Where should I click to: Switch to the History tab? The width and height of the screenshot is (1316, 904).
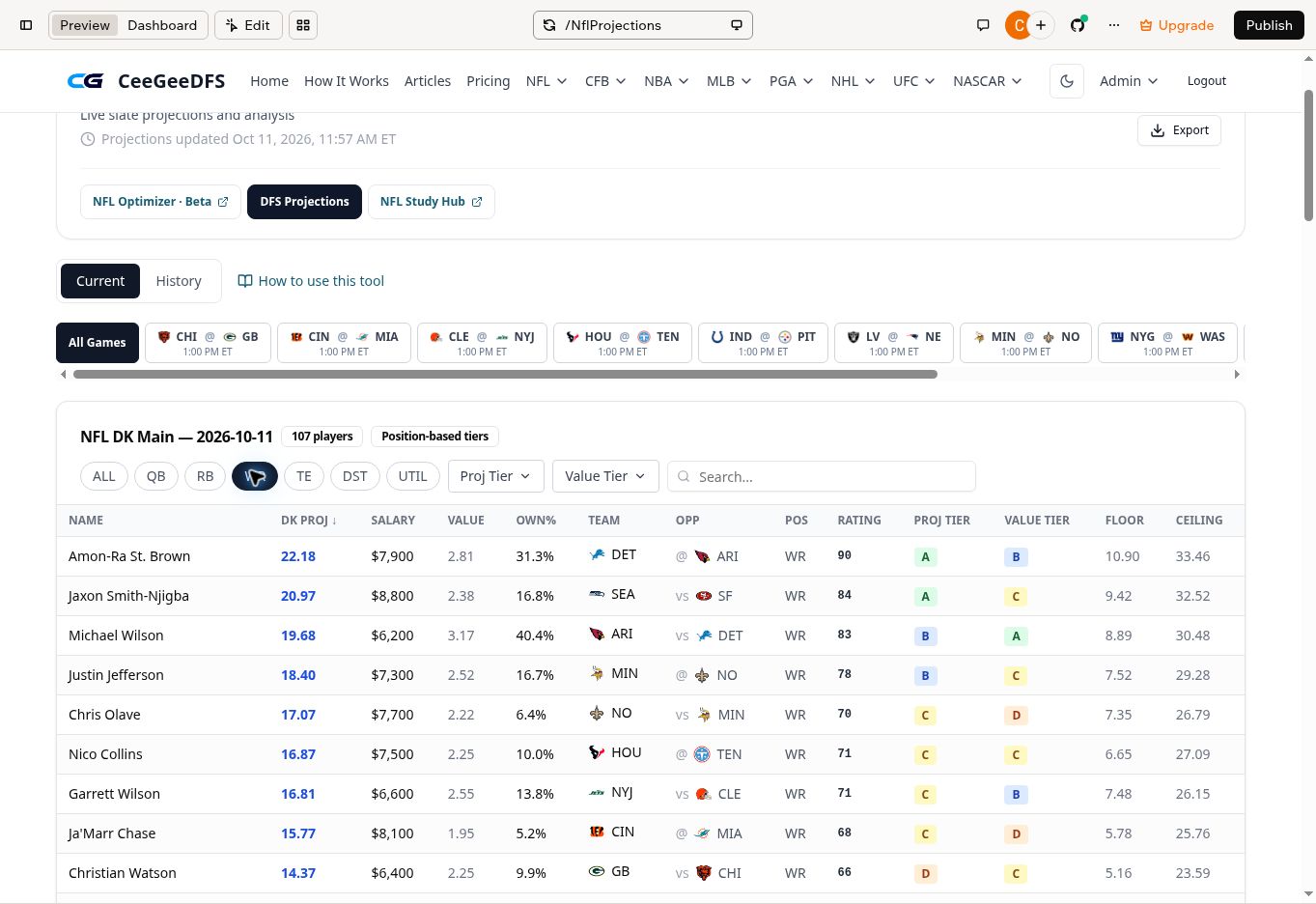[x=179, y=281]
